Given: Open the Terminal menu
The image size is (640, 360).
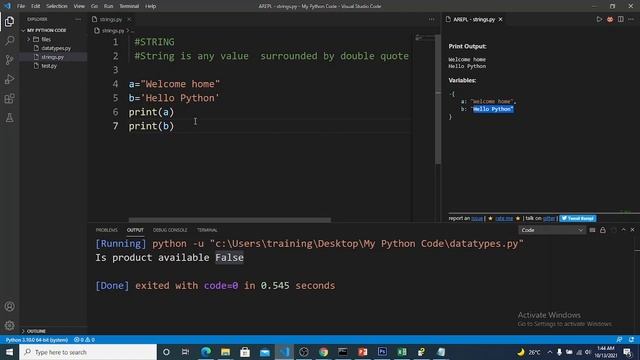Looking at the screenshot, I should (129, 6).
